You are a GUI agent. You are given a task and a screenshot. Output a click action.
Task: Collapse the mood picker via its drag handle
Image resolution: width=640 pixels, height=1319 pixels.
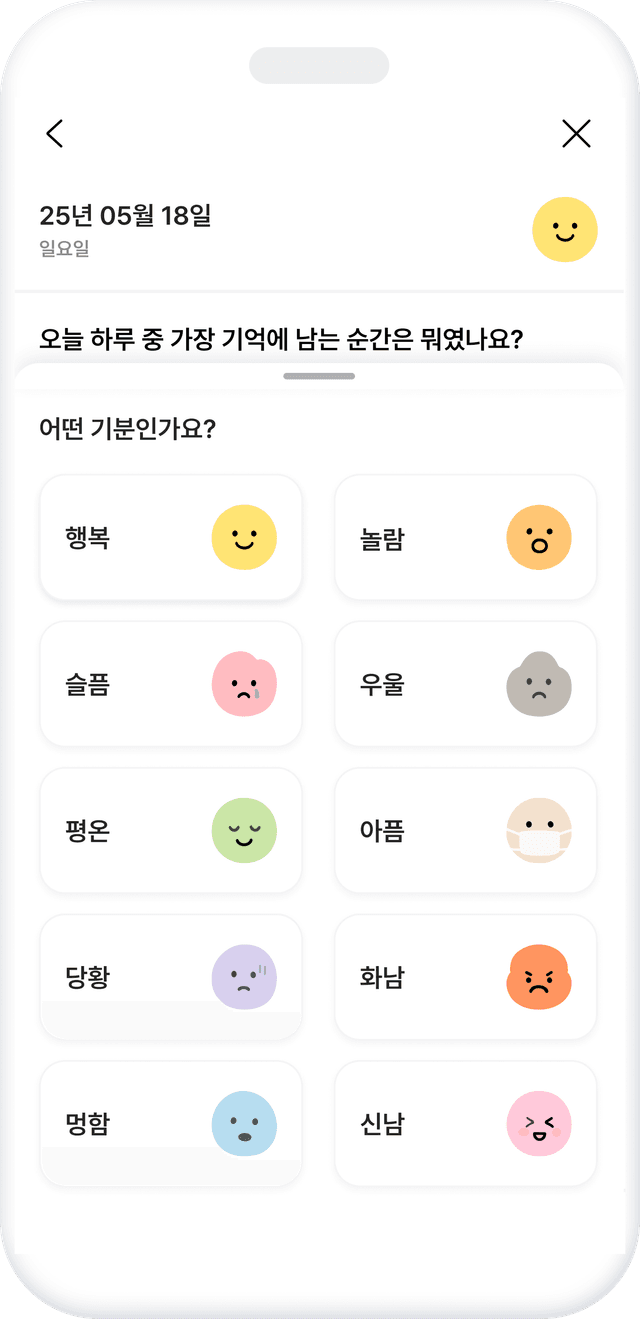point(320,376)
